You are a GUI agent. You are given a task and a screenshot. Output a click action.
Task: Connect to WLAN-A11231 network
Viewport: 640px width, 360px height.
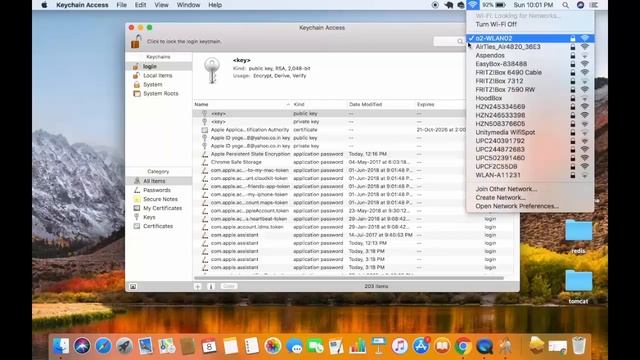[530, 175]
